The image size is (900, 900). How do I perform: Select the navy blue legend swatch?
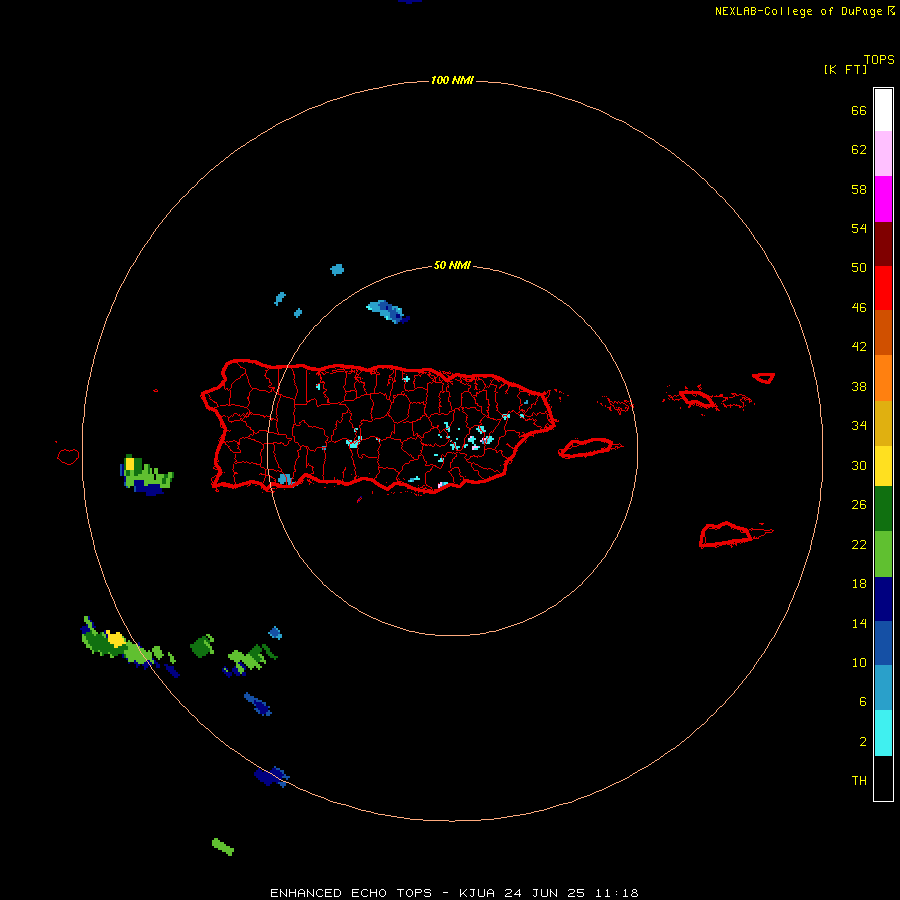tap(883, 599)
